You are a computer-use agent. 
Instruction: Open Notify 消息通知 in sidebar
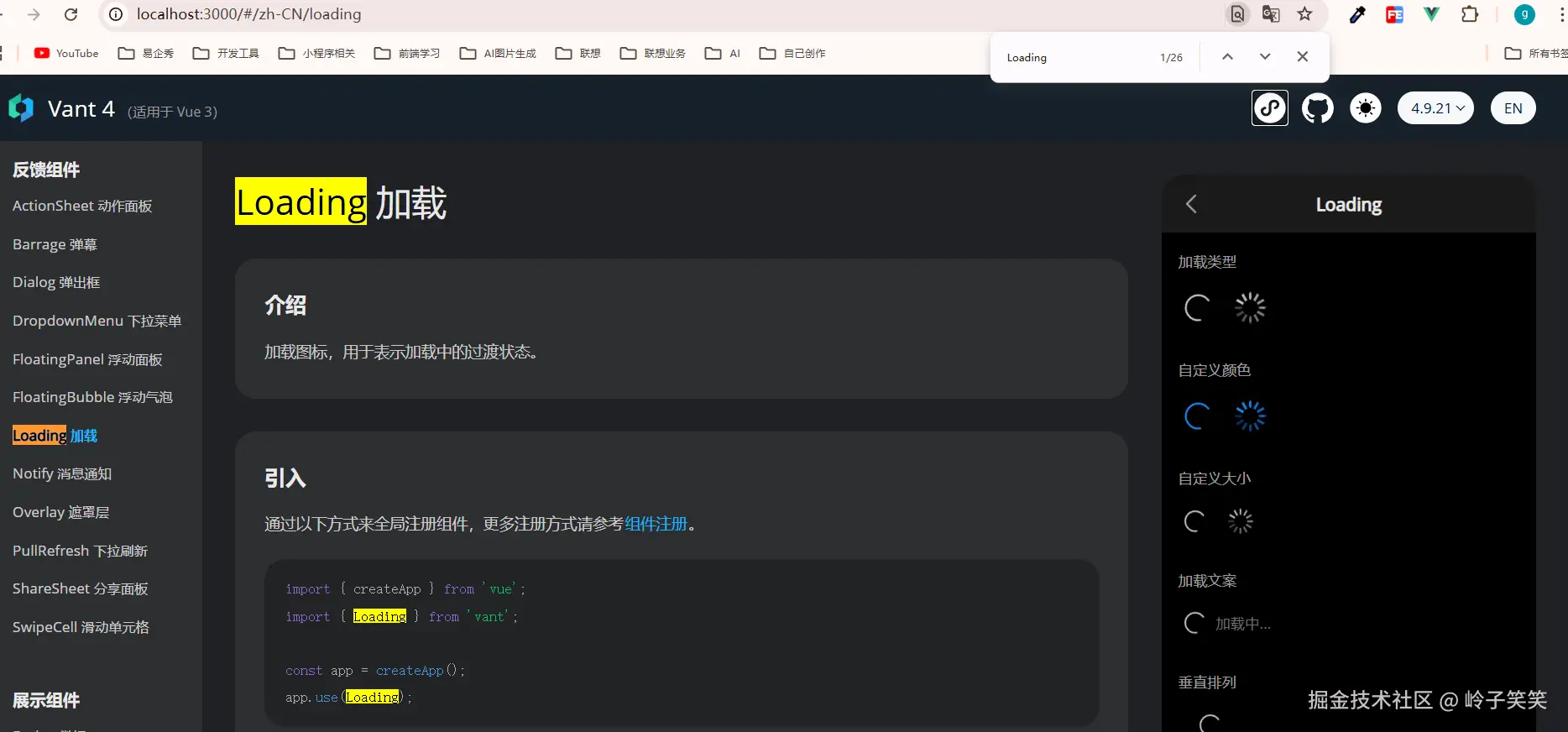point(62,473)
